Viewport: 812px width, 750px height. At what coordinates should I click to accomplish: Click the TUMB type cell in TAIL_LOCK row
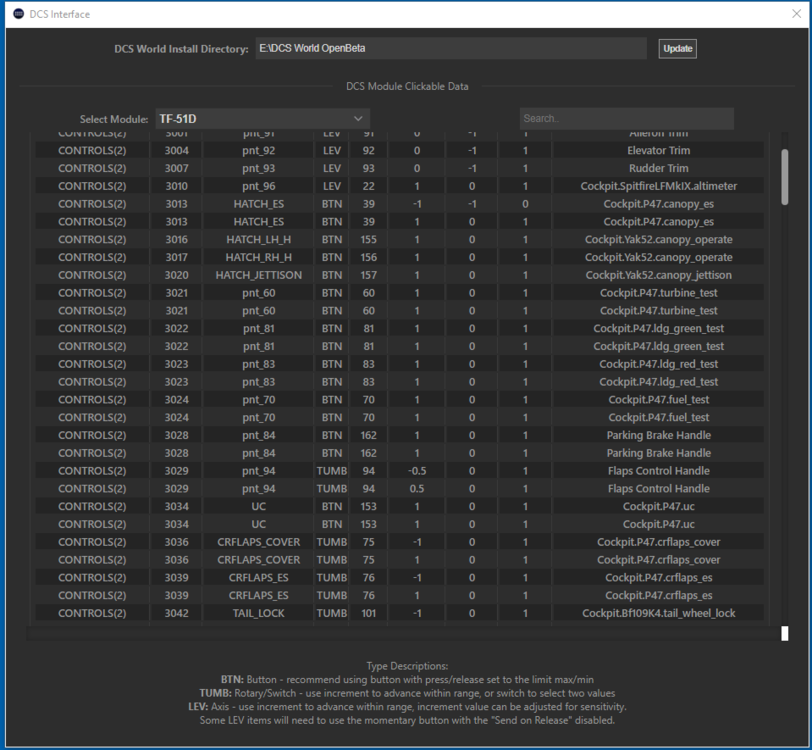331,613
